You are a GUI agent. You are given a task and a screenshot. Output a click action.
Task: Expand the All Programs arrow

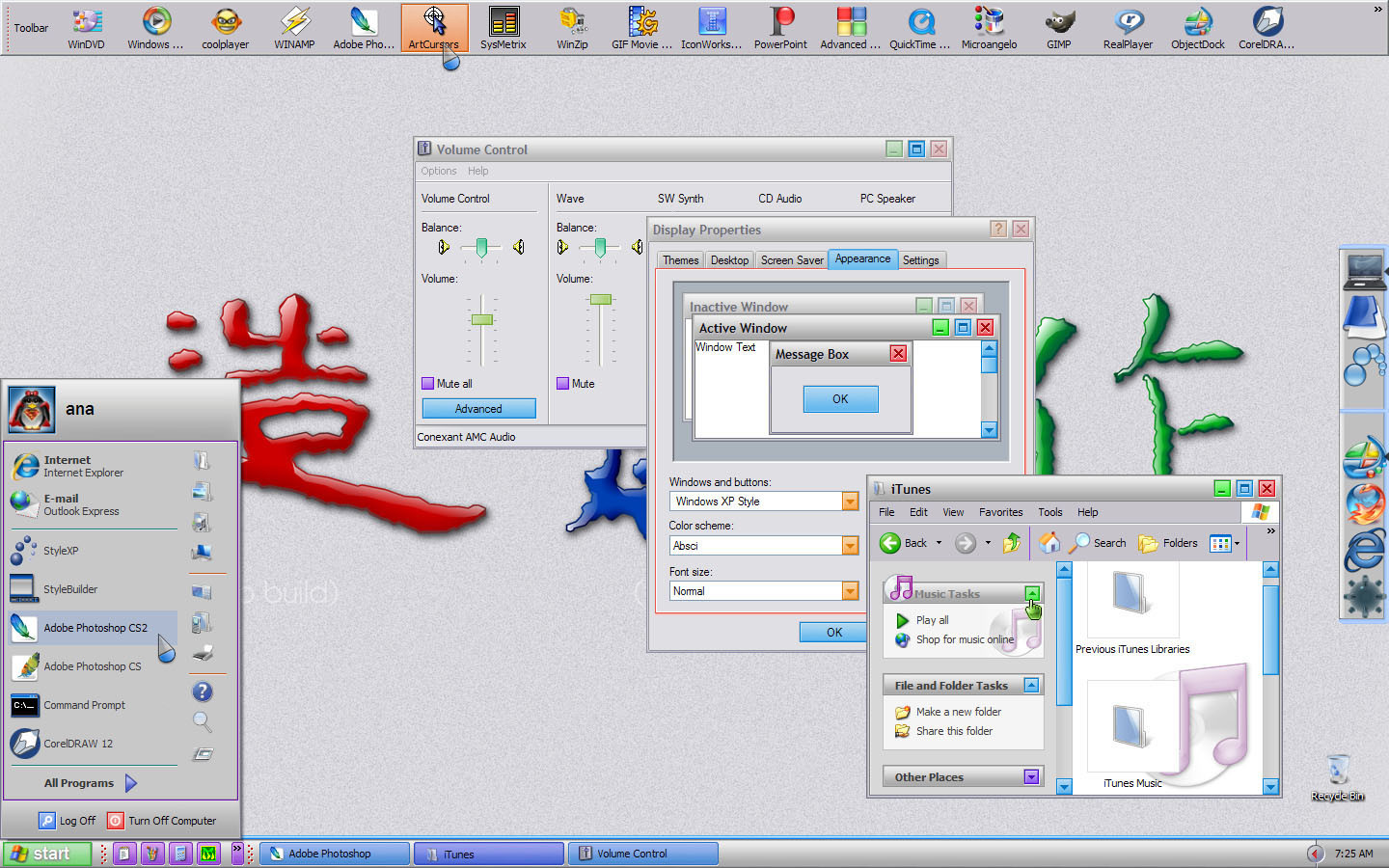[x=131, y=783]
